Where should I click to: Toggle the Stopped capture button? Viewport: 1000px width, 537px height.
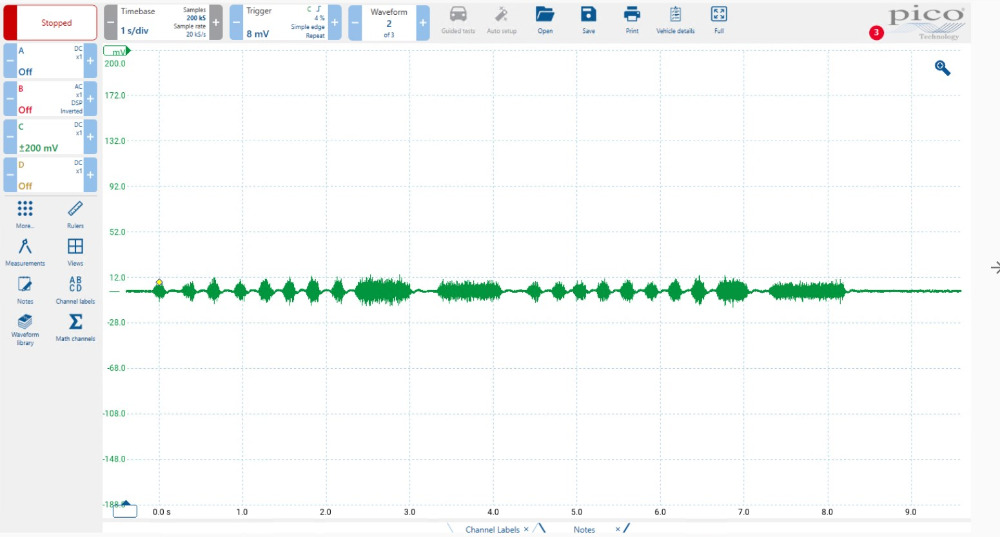coord(56,22)
